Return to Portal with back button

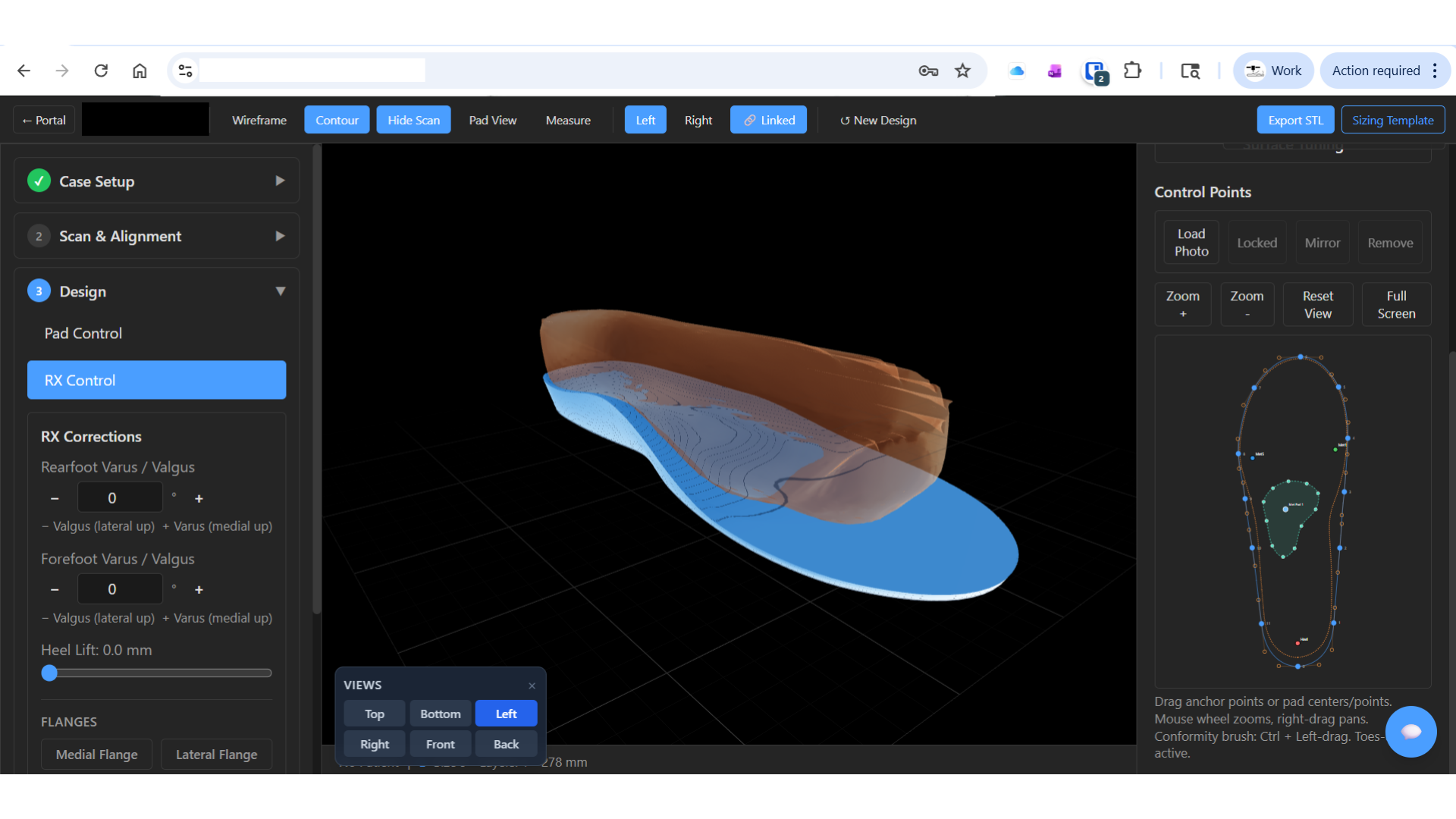(44, 120)
